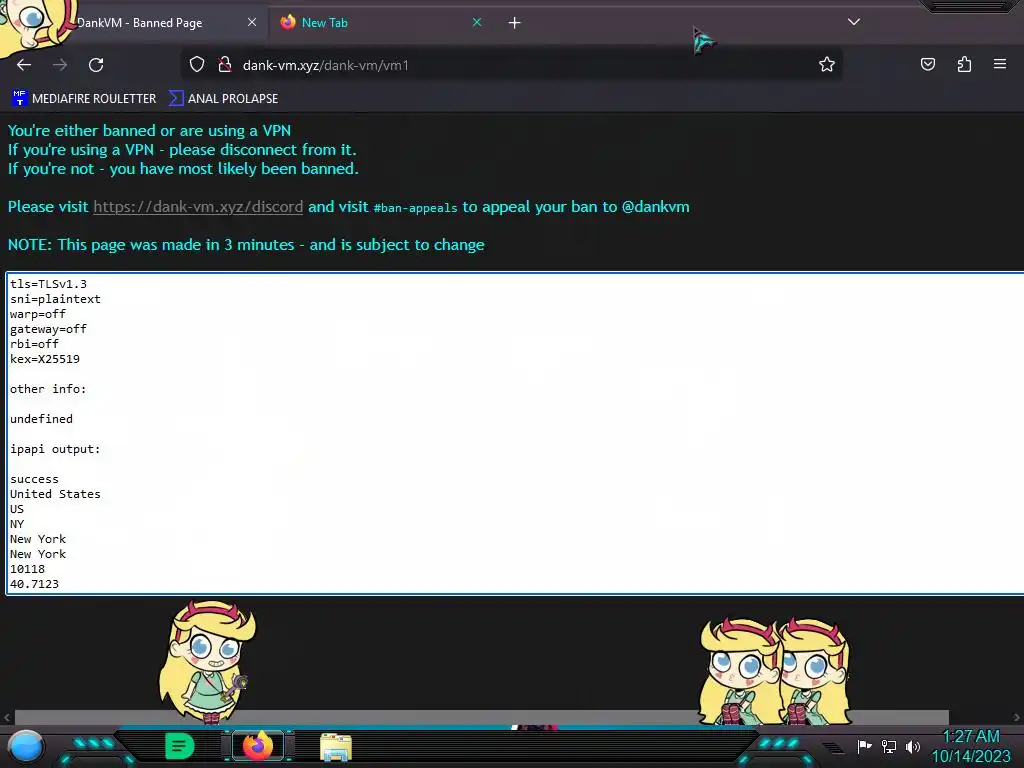Open a new tab with plus button

tap(515, 23)
